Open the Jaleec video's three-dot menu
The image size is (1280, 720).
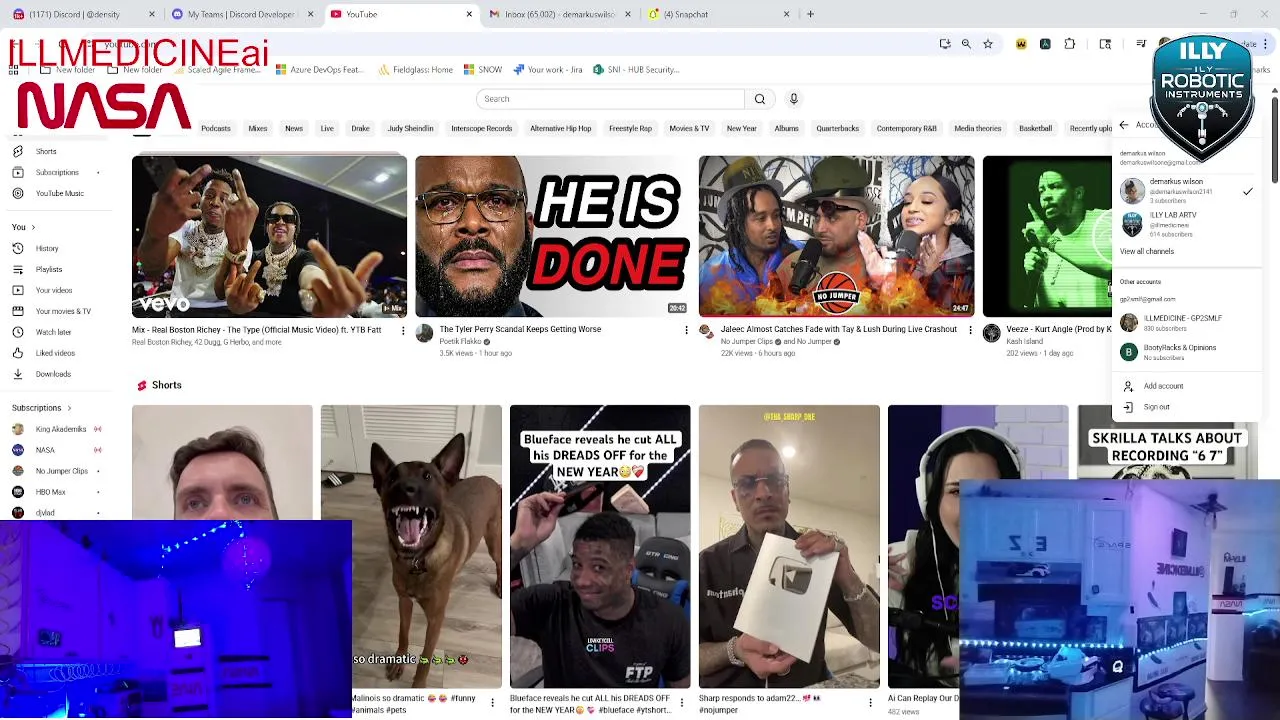tap(970, 330)
